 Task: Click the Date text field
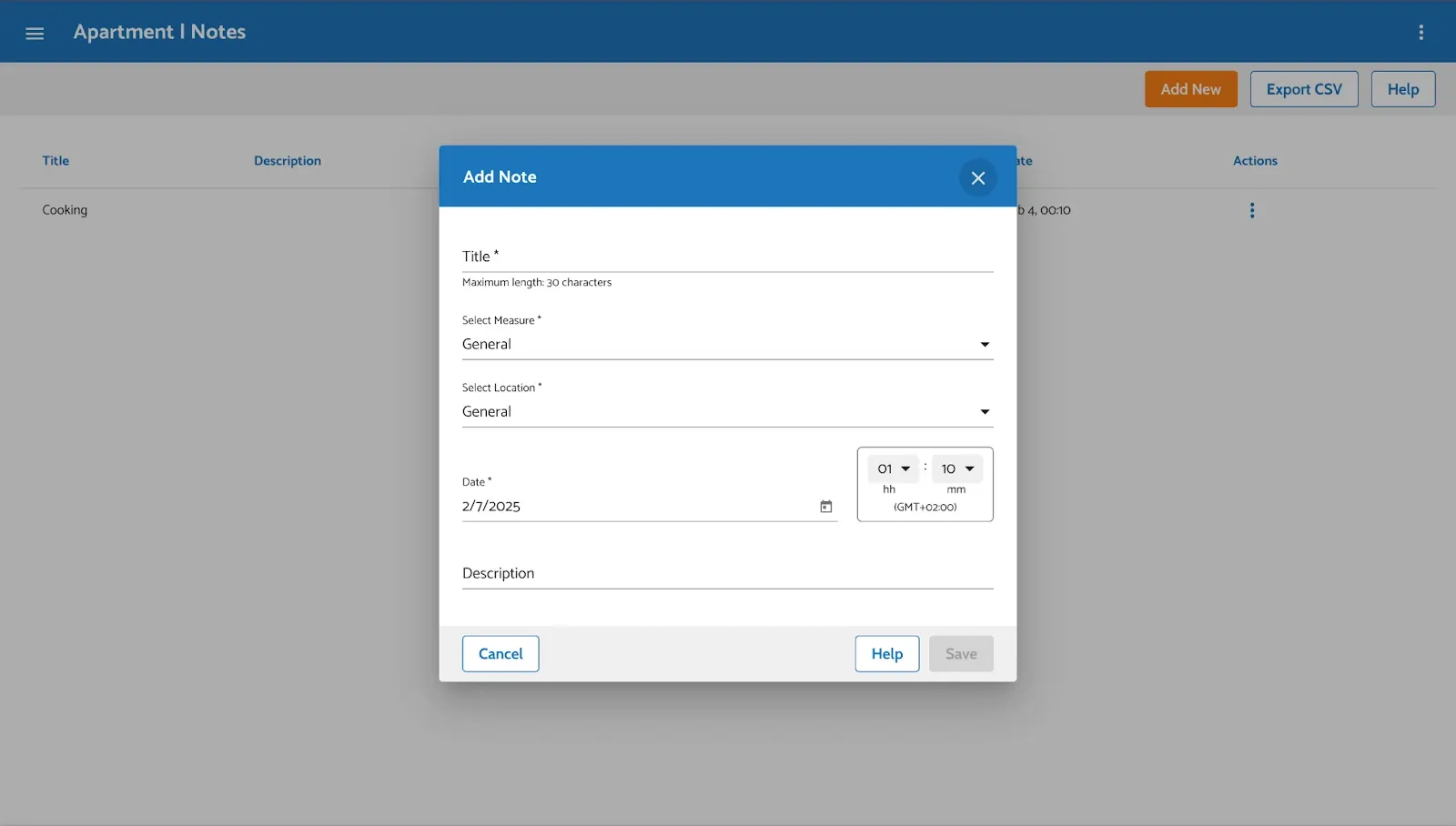637,507
